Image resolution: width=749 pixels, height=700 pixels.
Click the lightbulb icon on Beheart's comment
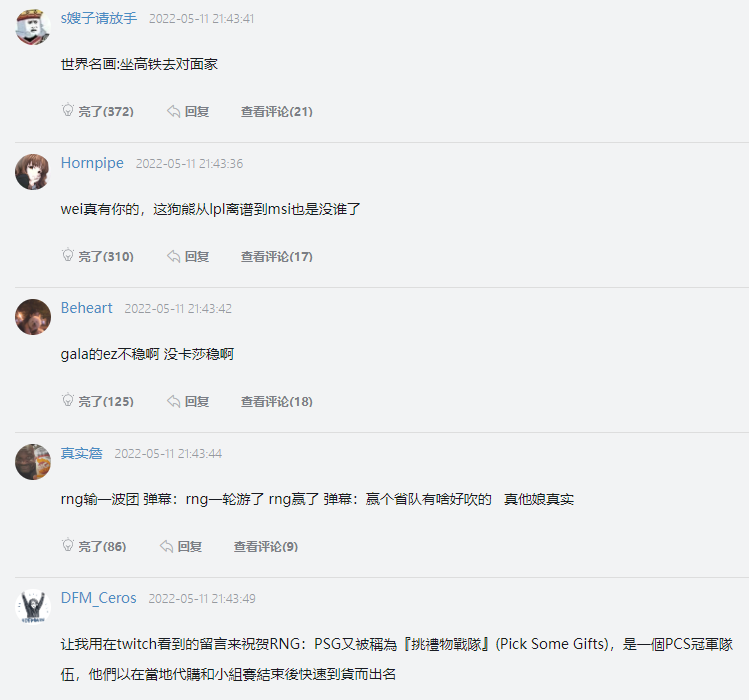(68, 401)
